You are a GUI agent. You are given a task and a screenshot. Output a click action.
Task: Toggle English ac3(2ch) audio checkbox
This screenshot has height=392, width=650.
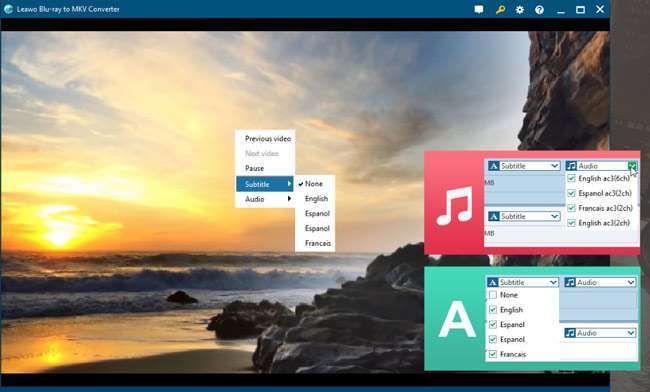(572, 223)
